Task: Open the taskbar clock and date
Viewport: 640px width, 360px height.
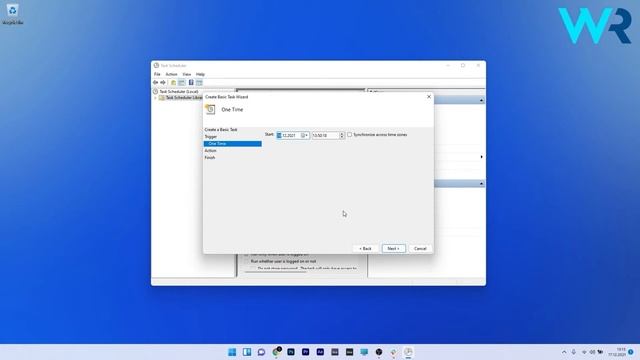Action: [x=617, y=352]
